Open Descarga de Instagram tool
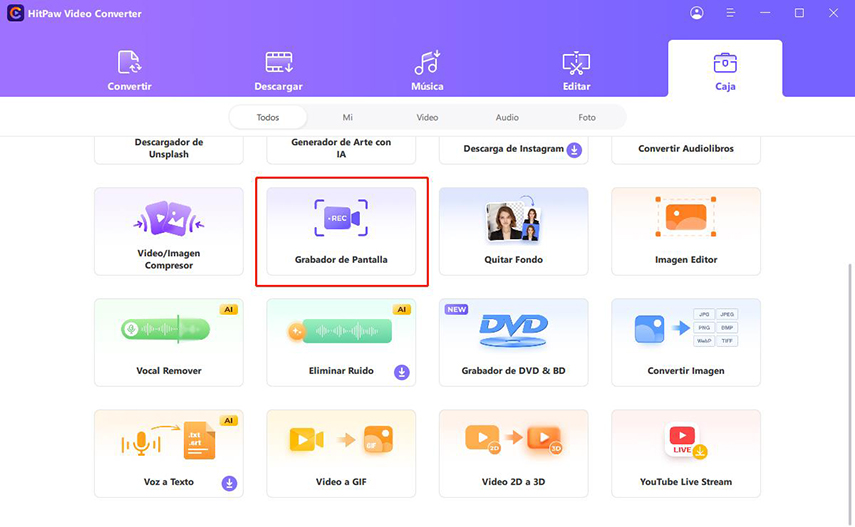 [x=514, y=148]
